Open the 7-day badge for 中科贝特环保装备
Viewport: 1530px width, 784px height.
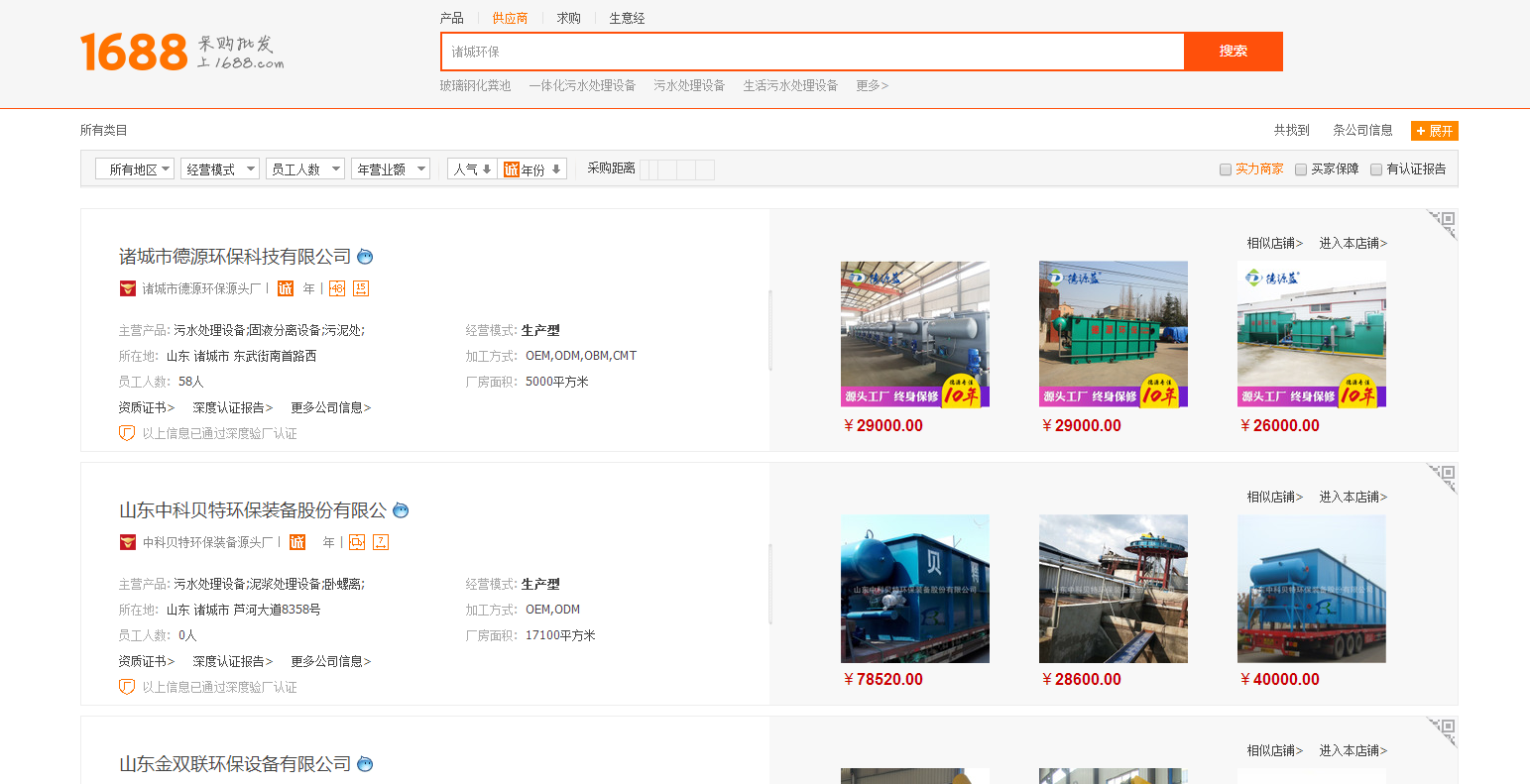click(381, 542)
